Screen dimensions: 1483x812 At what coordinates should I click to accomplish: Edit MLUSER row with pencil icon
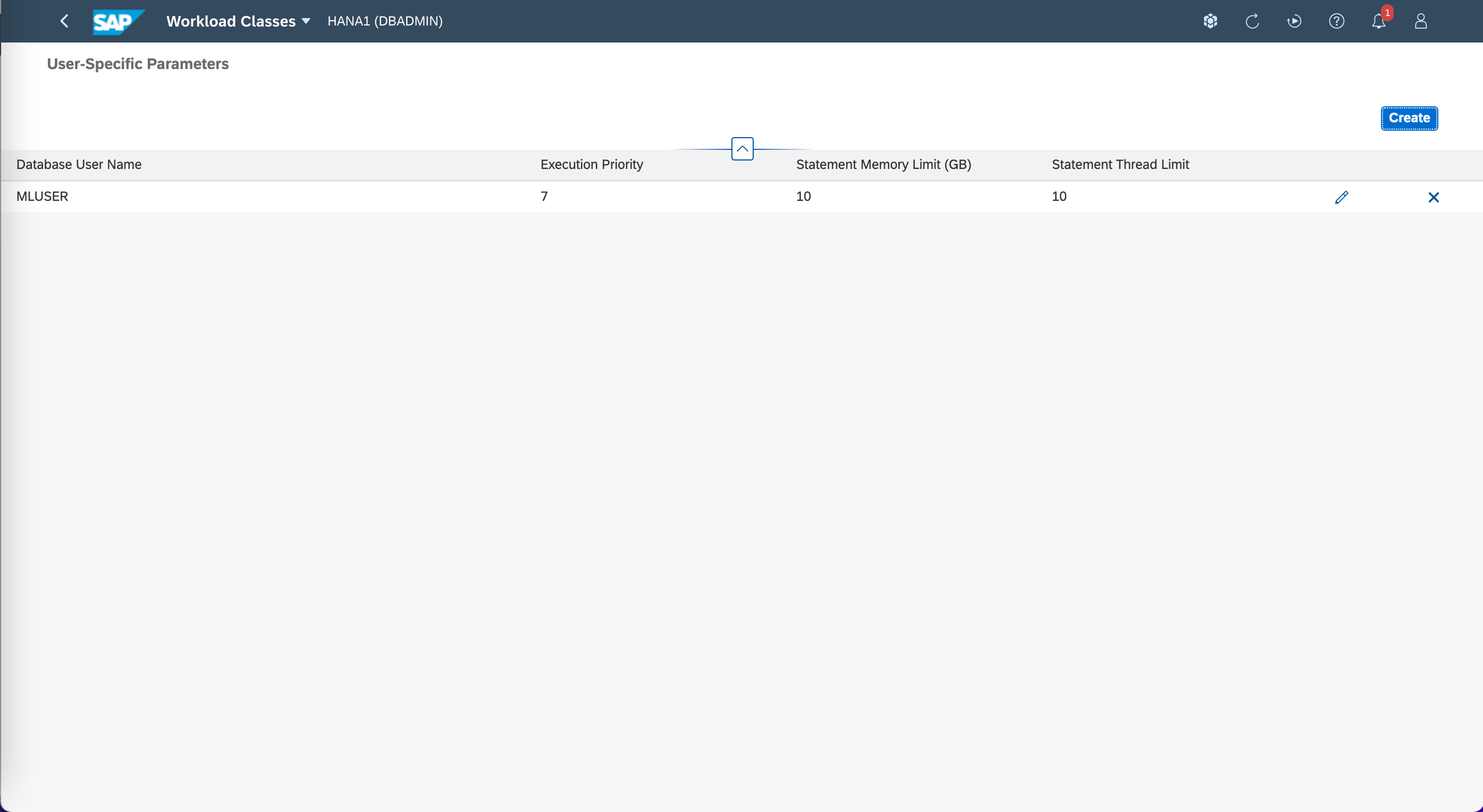pos(1342,197)
